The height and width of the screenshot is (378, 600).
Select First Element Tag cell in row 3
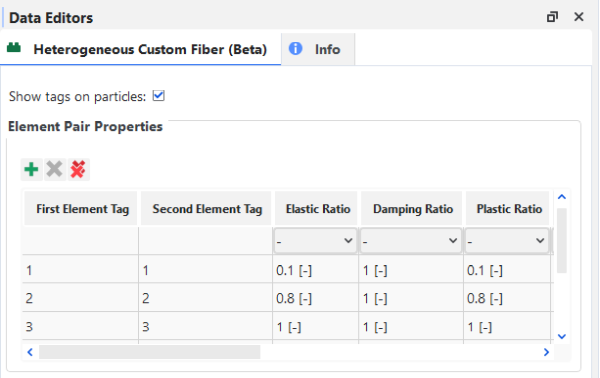[80, 326]
